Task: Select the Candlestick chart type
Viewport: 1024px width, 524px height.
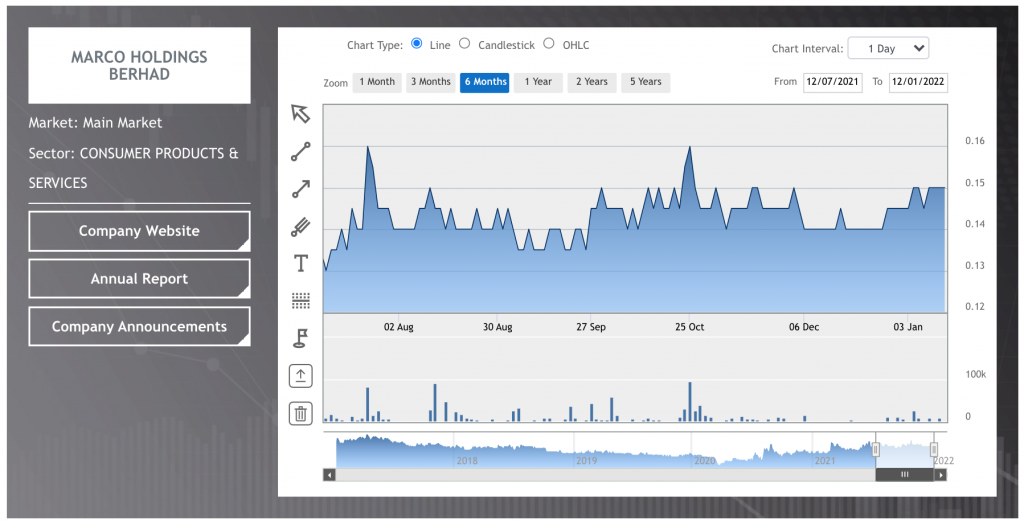Action: [x=465, y=44]
